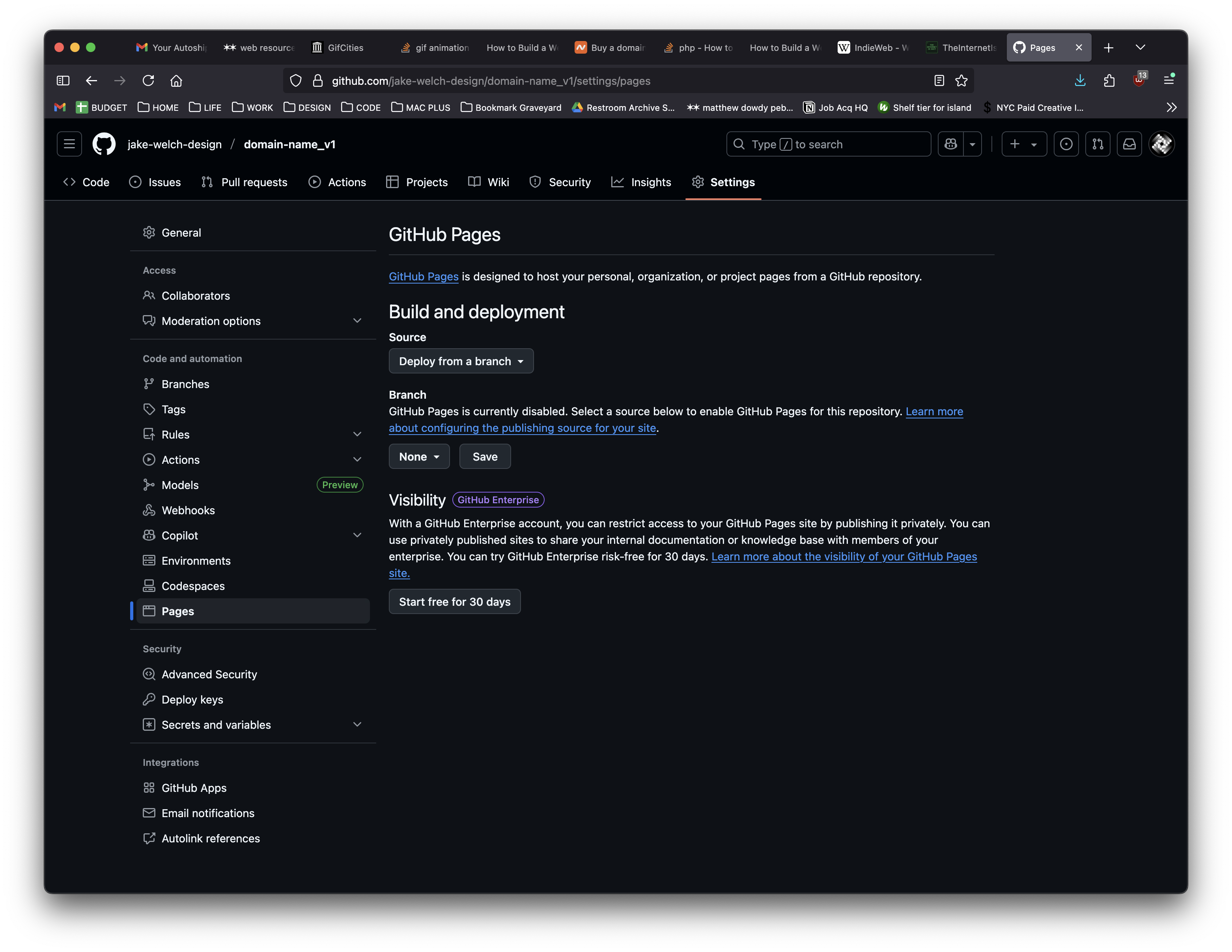The width and height of the screenshot is (1232, 952).
Task: Open Models settings in sidebar
Action: [253, 485]
